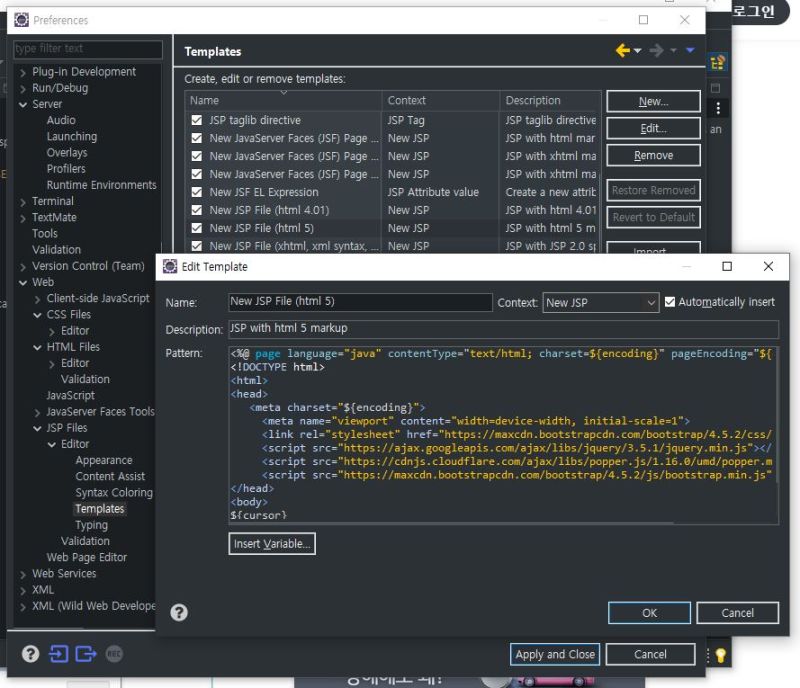Select JavaScript under Web node
Image resolution: width=800 pixels, height=688 pixels.
70,395
